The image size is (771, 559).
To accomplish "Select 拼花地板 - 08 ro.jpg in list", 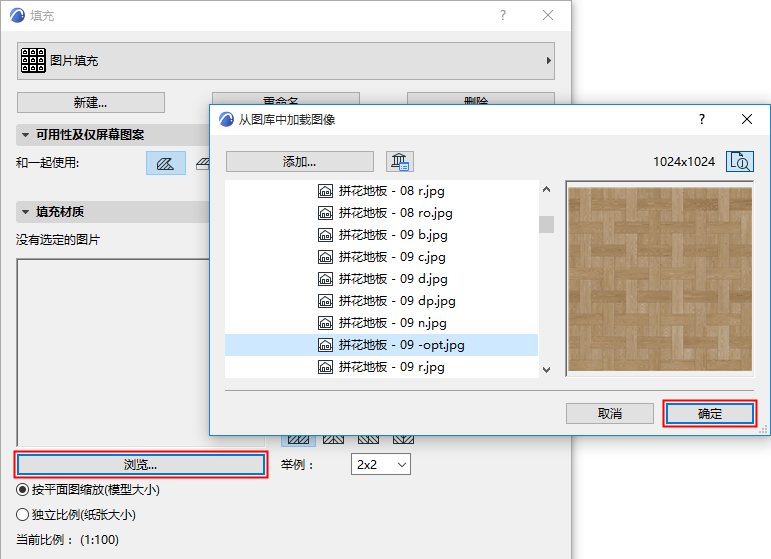I will [x=382, y=213].
